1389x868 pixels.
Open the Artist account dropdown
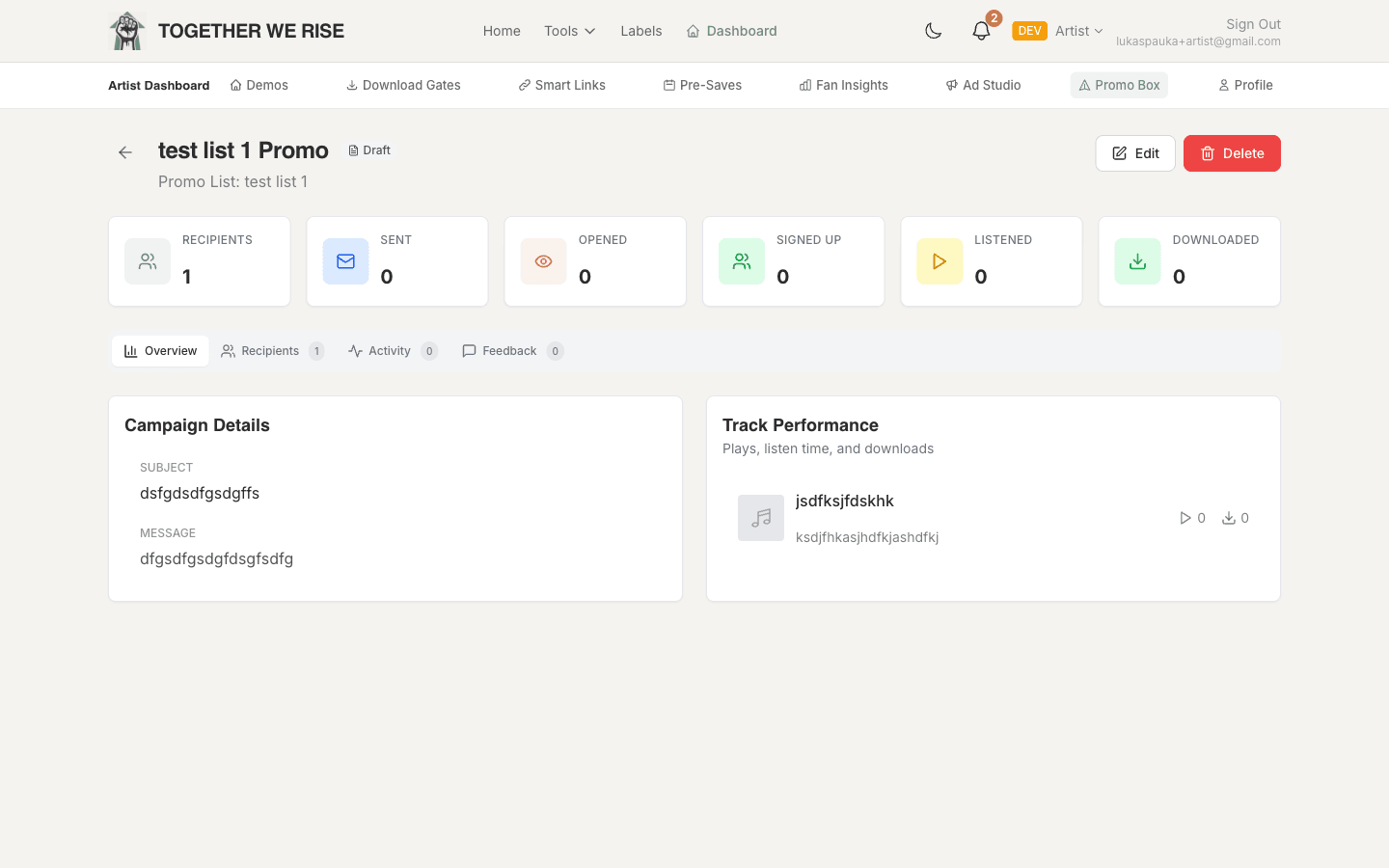coord(1077,30)
